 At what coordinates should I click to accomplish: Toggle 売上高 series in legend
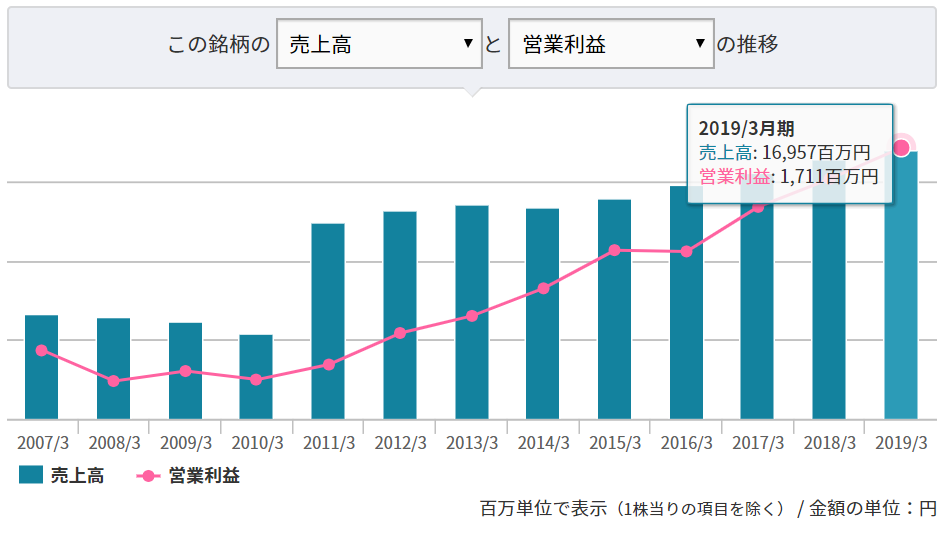click(77, 476)
